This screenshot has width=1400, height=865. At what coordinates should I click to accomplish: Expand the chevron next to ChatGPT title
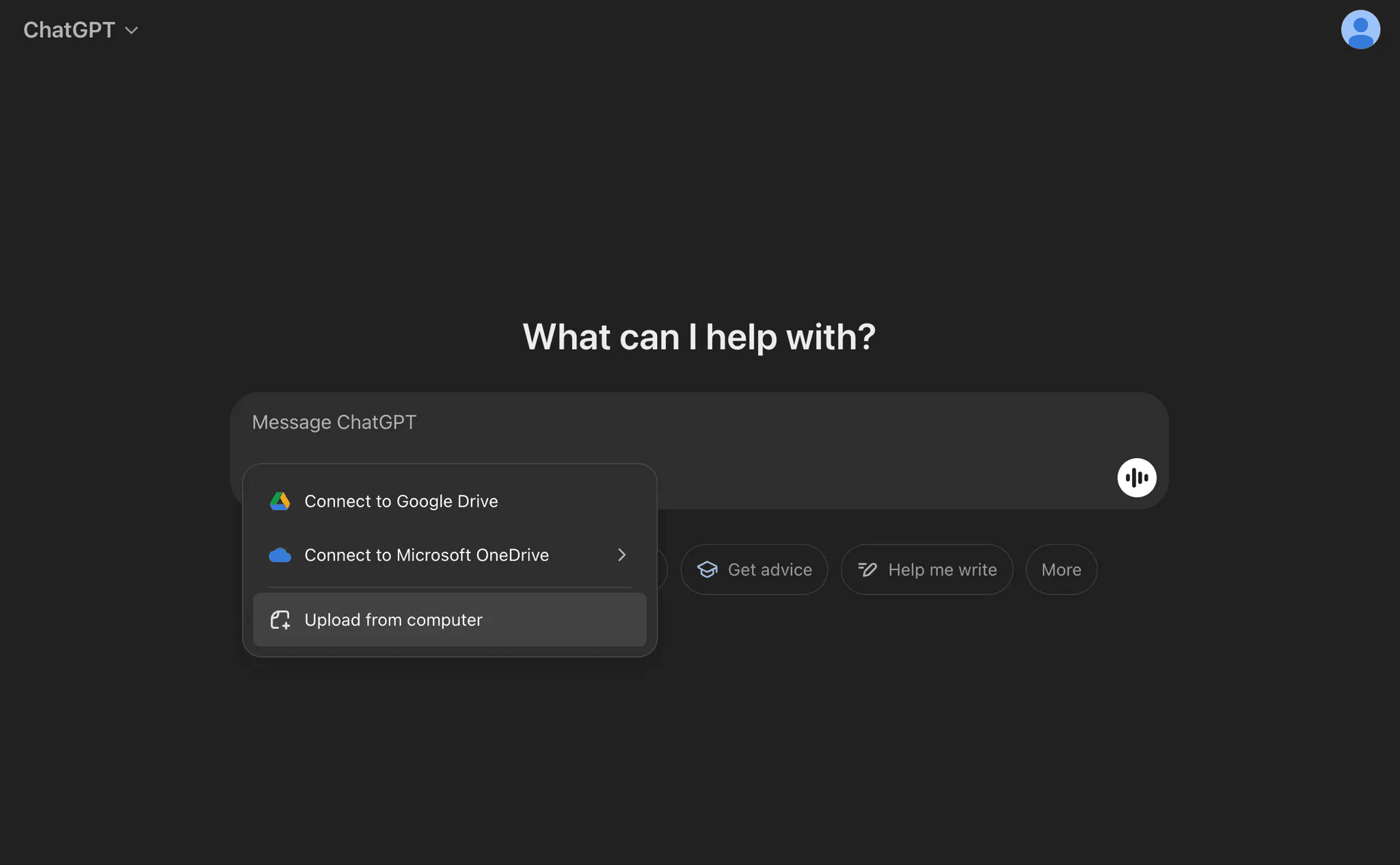132,30
